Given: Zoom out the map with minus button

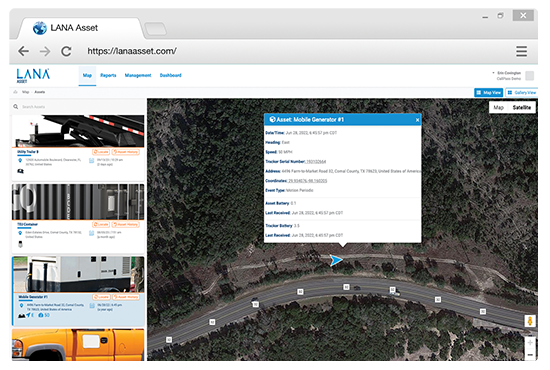Looking at the screenshot, I should (530, 355).
